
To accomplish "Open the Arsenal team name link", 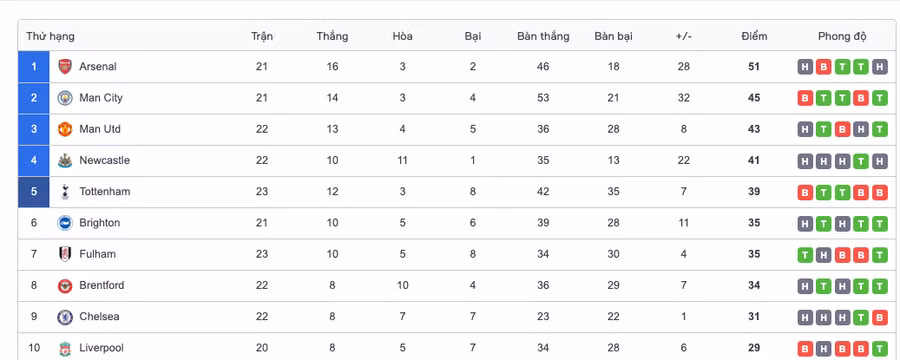I will [x=98, y=67].
